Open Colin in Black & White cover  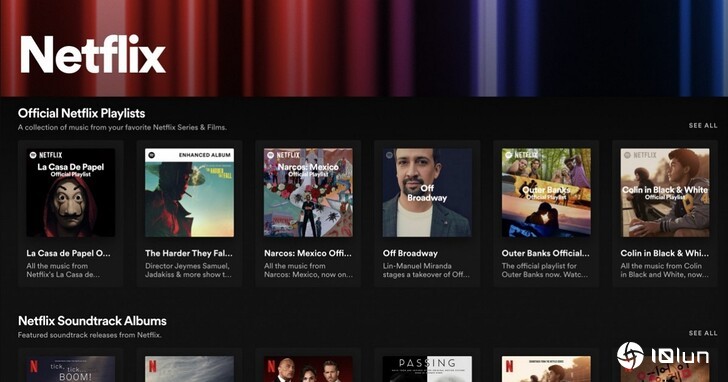point(665,193)
